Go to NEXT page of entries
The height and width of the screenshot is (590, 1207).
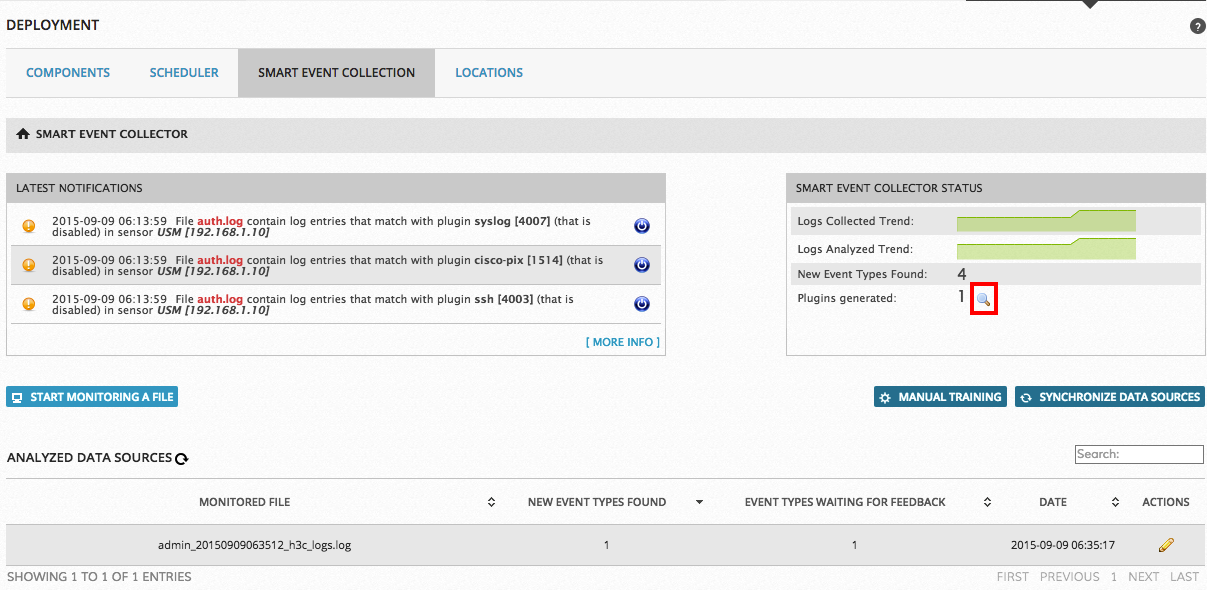(1143, 577)
